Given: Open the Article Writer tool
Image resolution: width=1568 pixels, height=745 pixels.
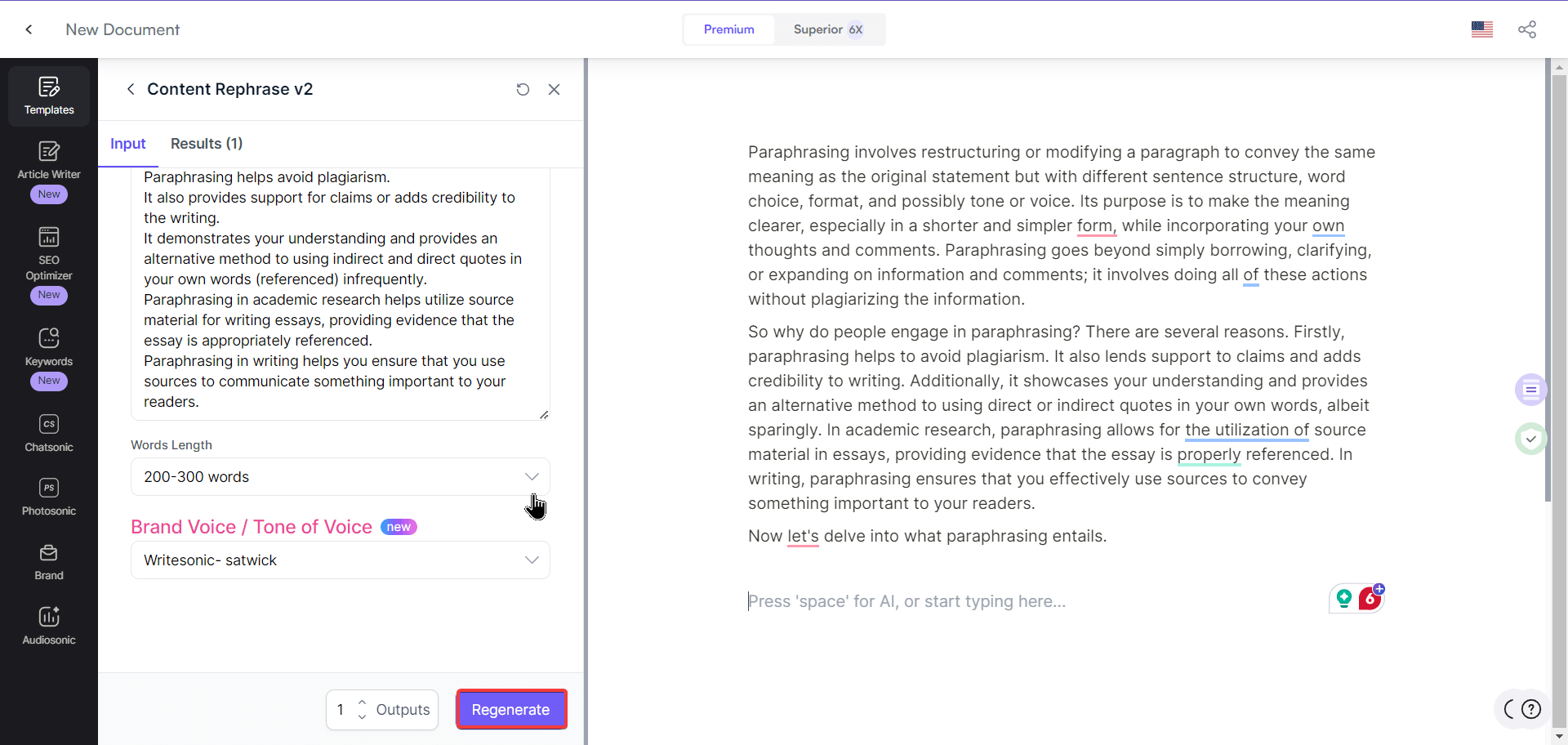Looking at the screenshot, I should pyautogui.click(x=49, y=161).
